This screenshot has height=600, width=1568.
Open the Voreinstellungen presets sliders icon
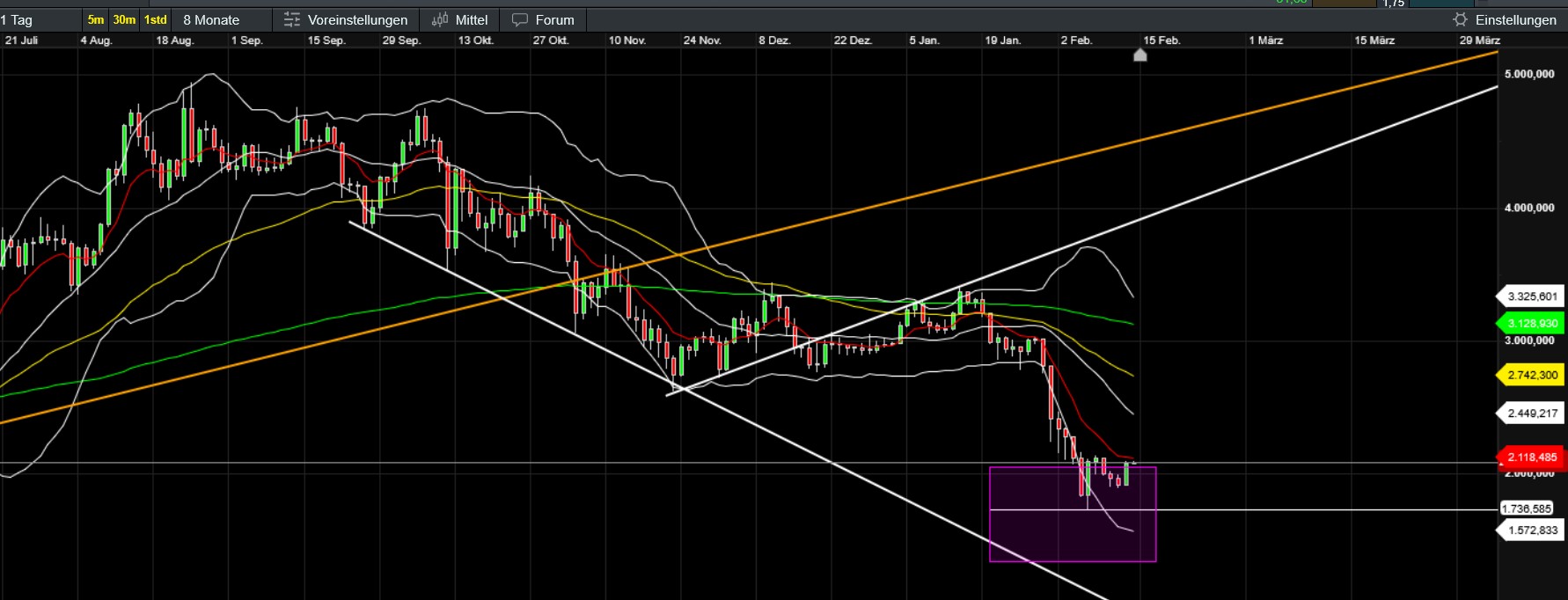[292, 19]
